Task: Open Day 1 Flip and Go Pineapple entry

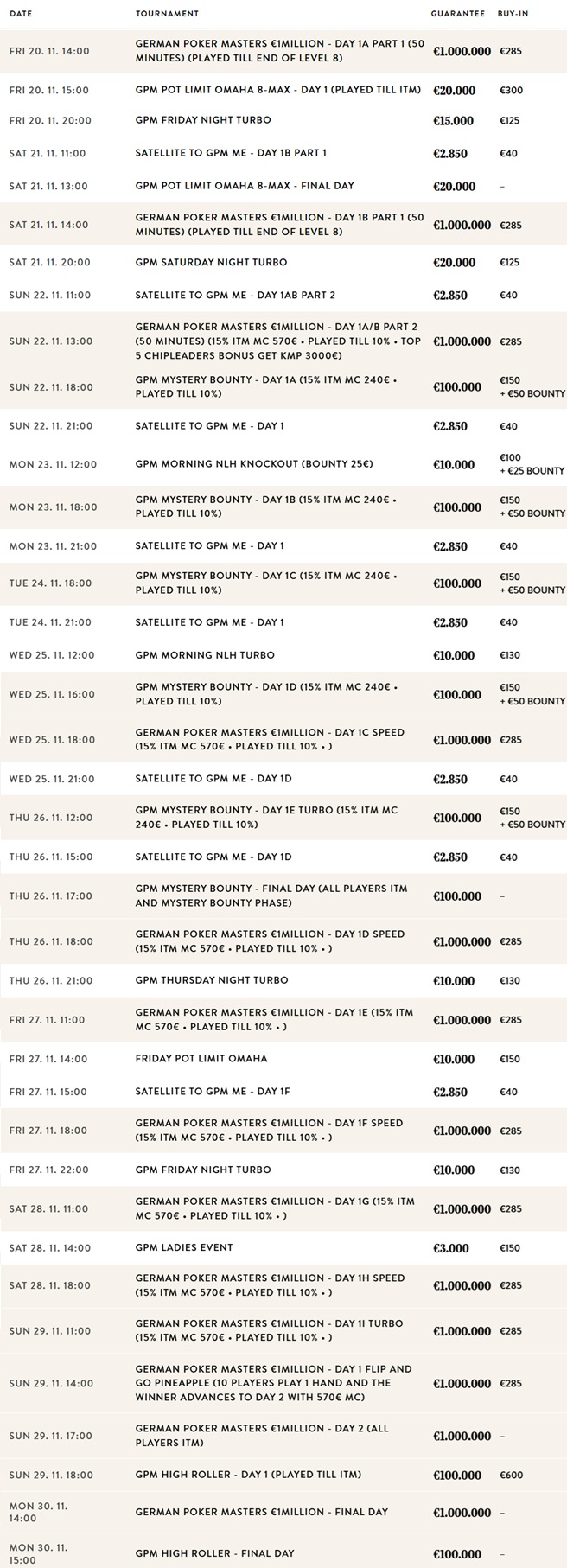Action: pyautogui.click(x=283, y=1383)
